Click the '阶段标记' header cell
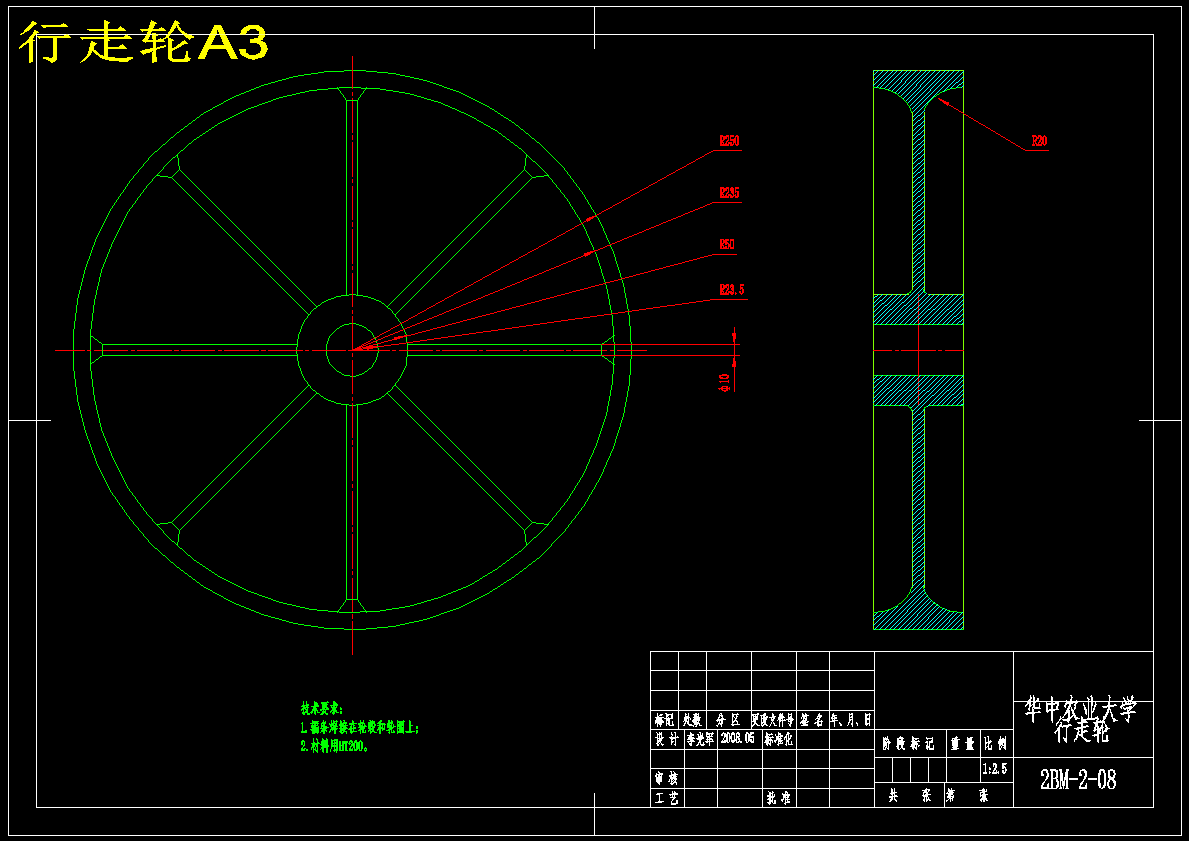This screenshot has height=841, width=1189. [908, 745]
